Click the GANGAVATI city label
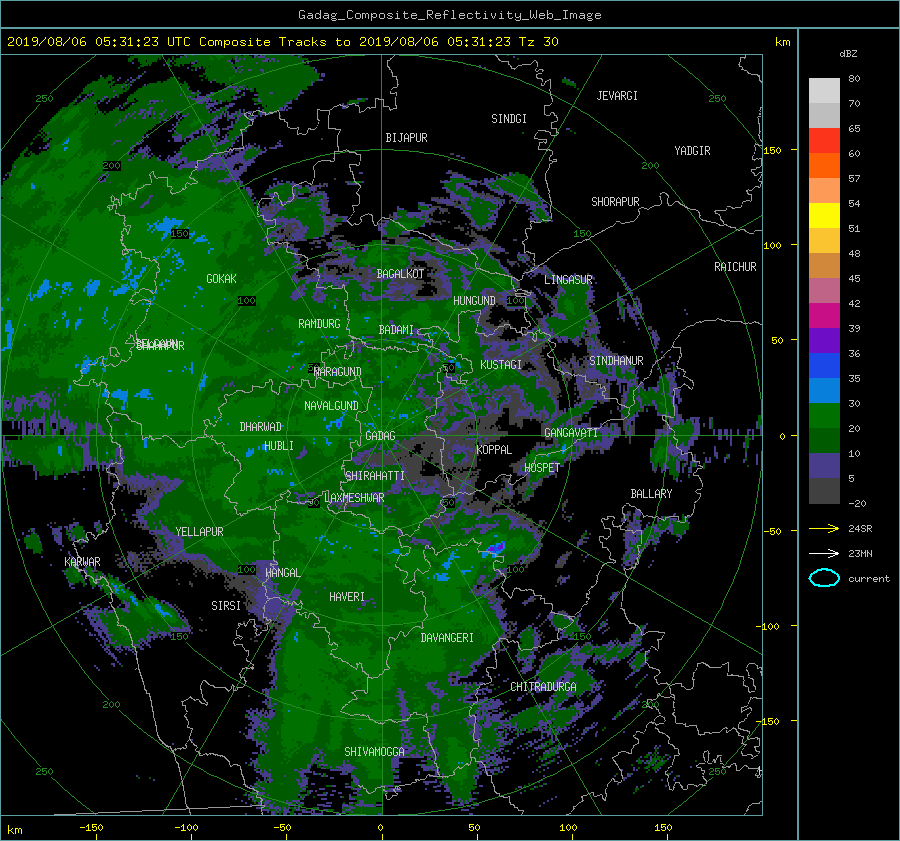 pos(571,433)
